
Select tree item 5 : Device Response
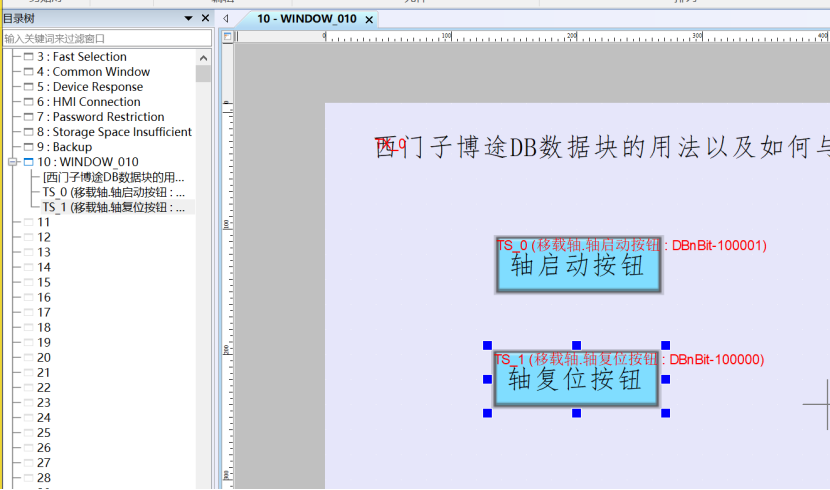tap(89, 87)
